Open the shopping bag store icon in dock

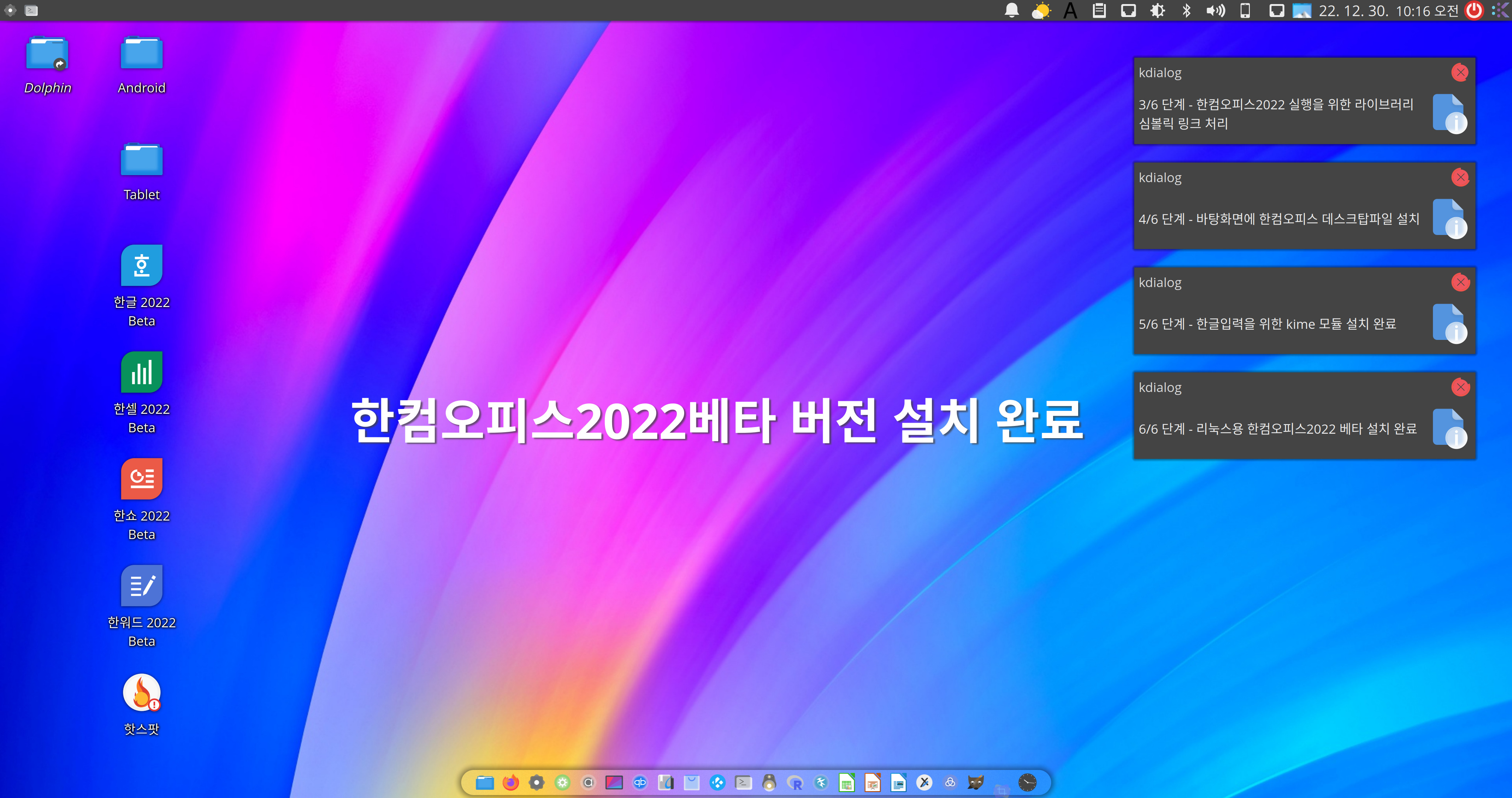[692, 783]
